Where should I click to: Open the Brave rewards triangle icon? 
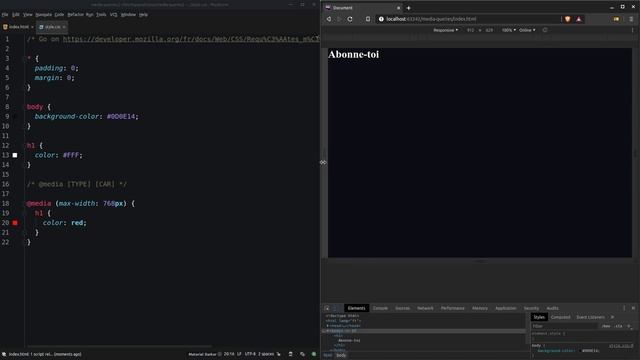point(579,19)
